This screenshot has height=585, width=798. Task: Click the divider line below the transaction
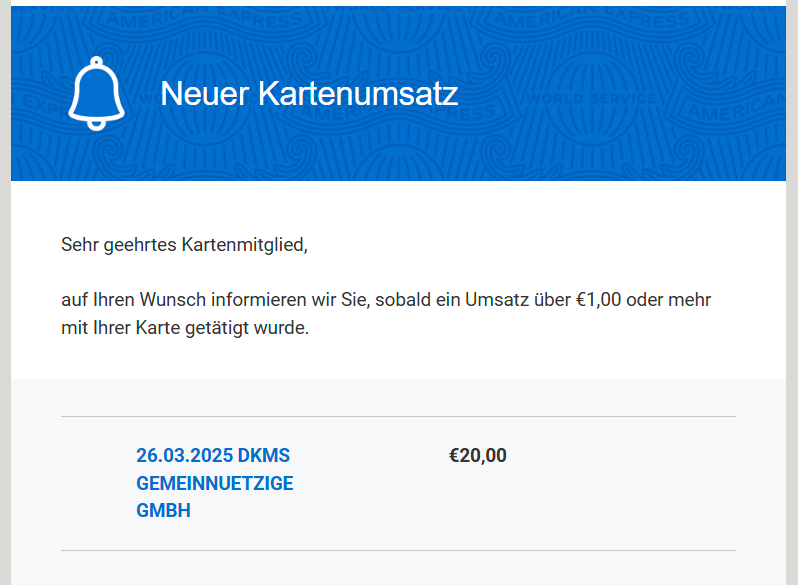pyautogui.click(x=398, y=550)
